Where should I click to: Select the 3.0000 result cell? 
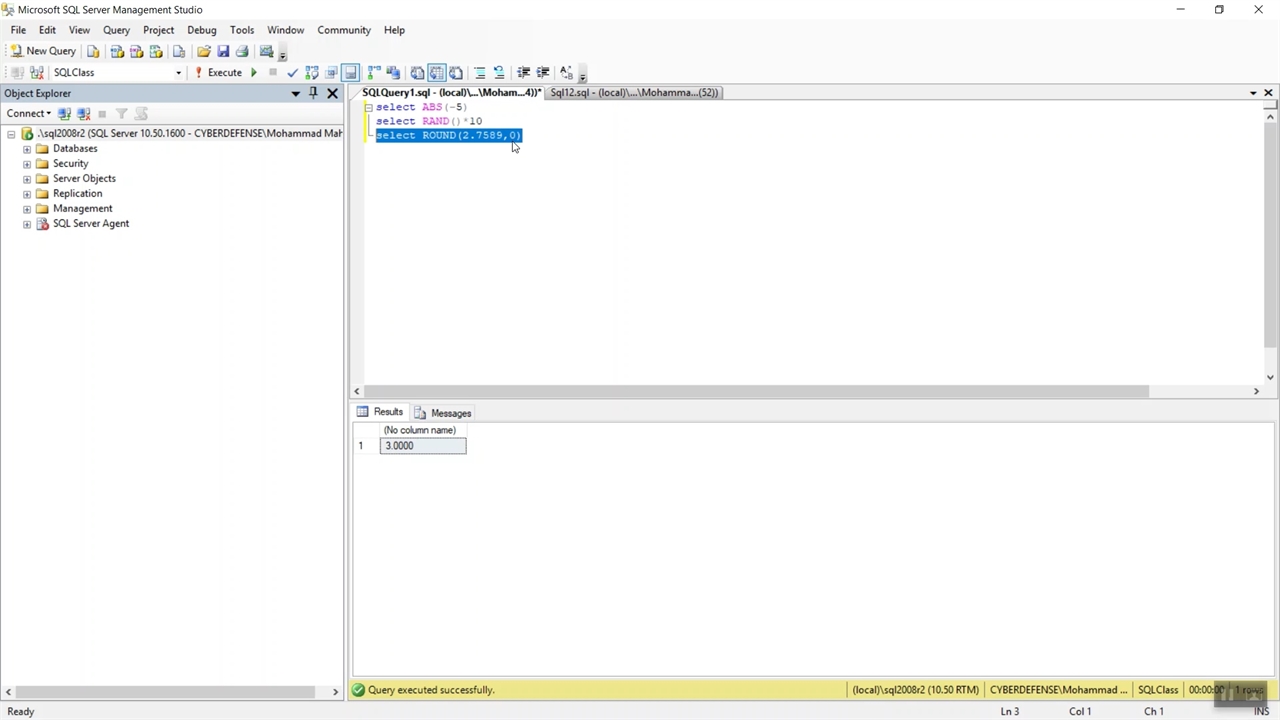tap(422, 446)
